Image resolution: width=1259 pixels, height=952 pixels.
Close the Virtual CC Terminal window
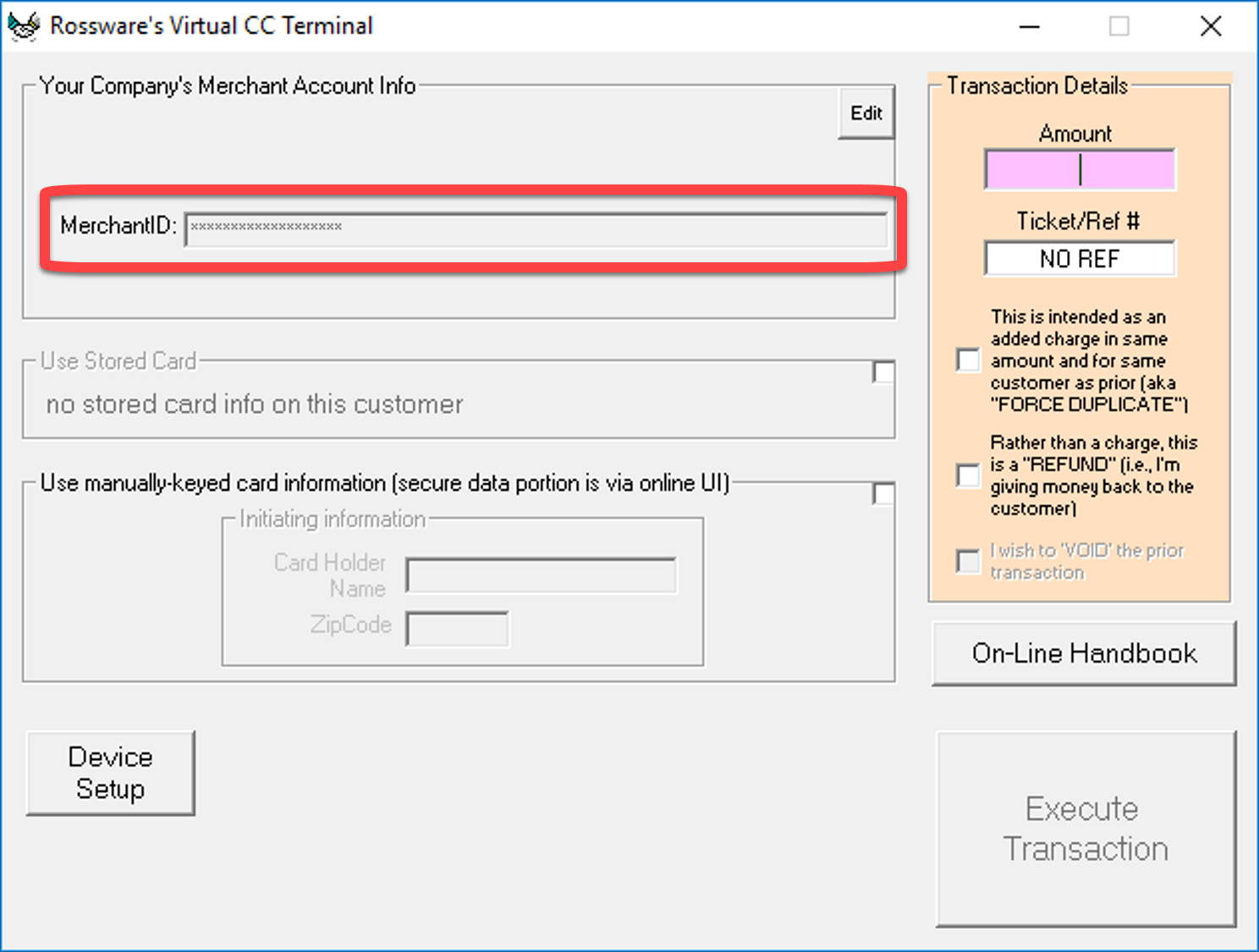[x=1211, y=26]
